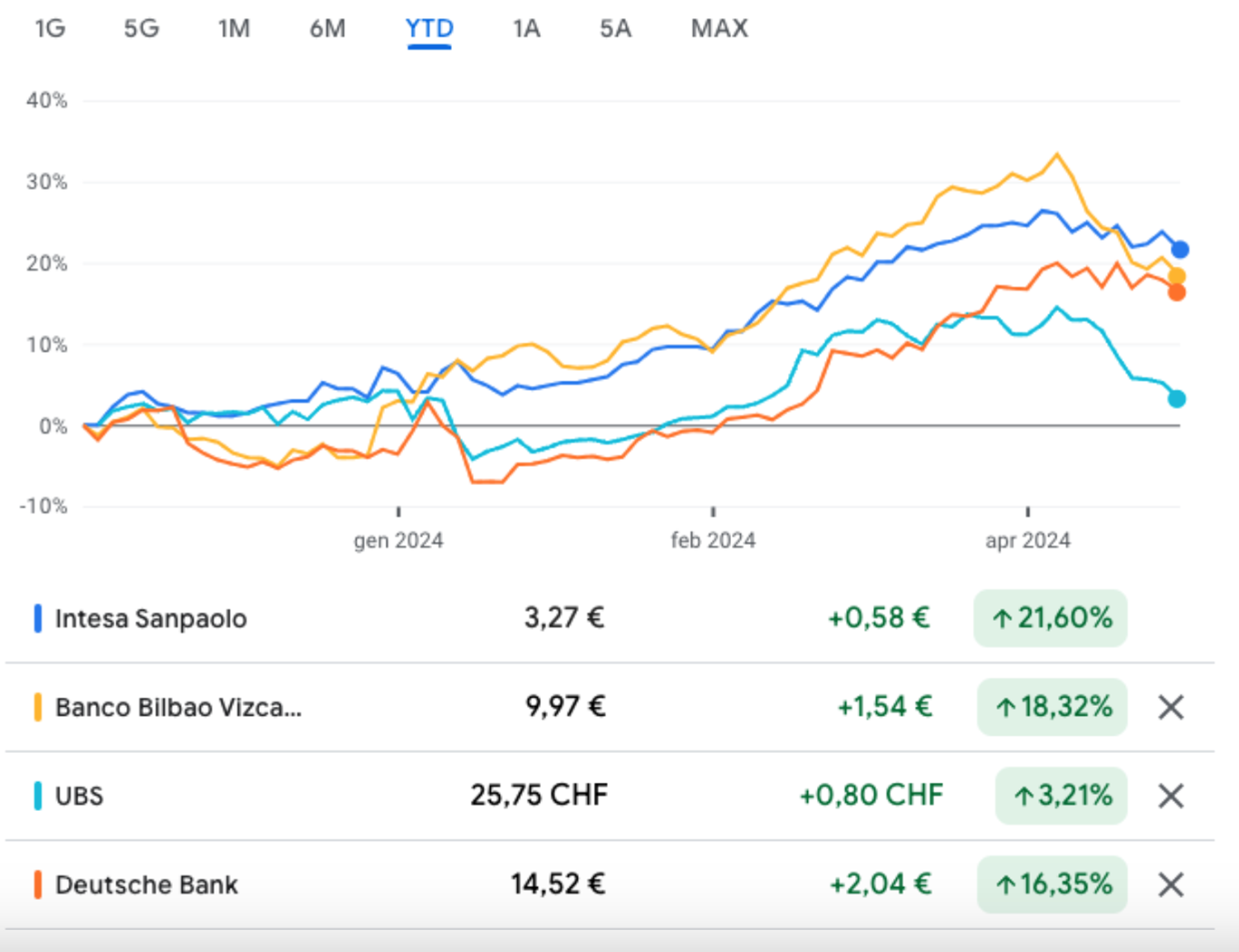Click the cyan endpoint dot on chart
The image size is (1239, 952).
coord(1177,399)
